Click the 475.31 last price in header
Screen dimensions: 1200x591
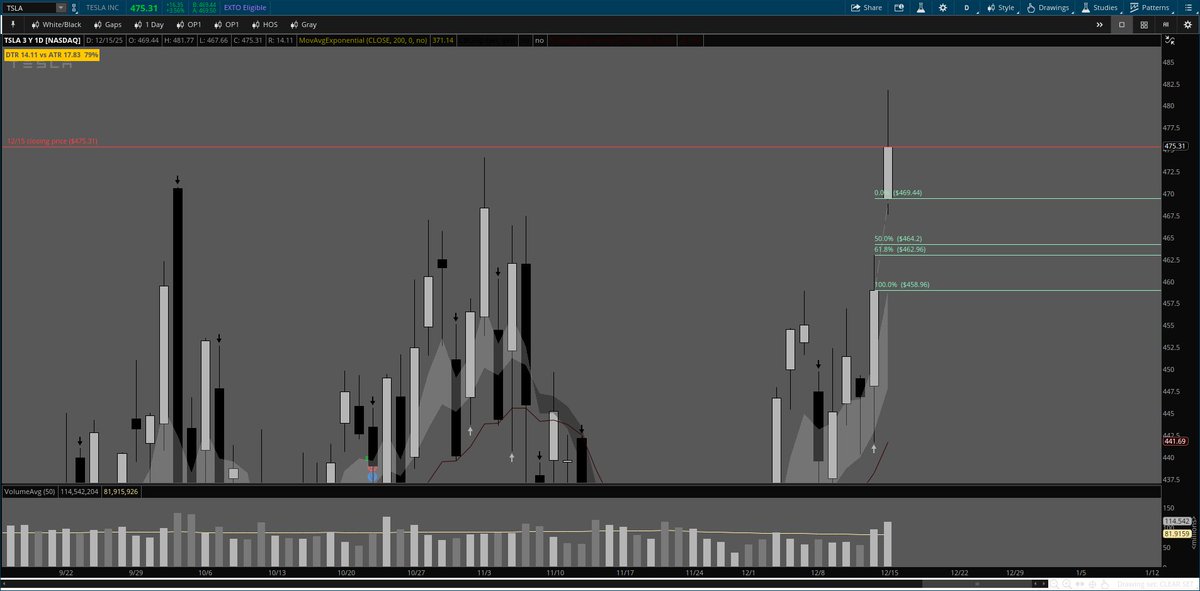[144, 8]
